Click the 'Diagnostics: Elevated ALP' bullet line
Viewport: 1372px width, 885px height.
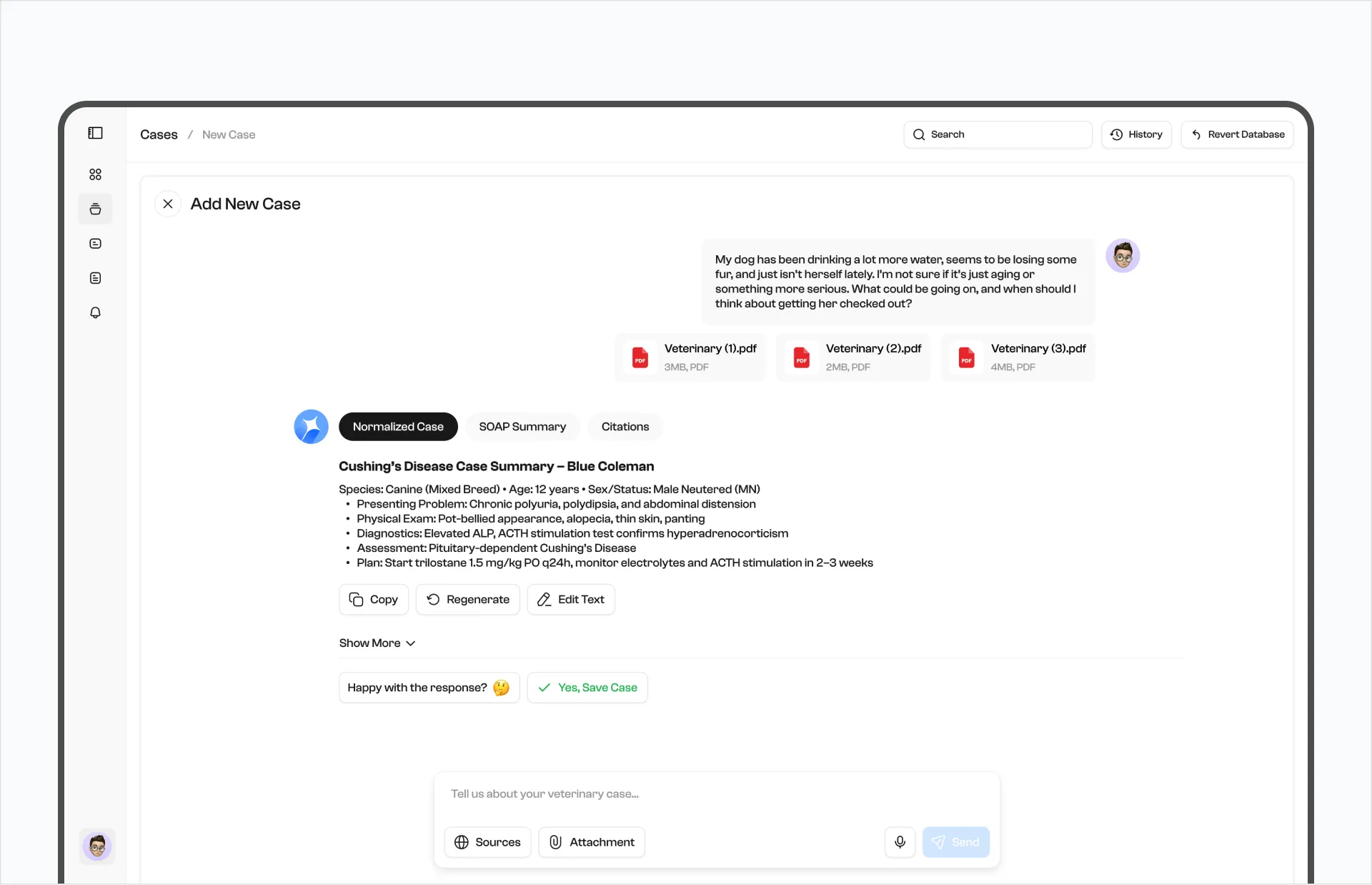[572, 533]
